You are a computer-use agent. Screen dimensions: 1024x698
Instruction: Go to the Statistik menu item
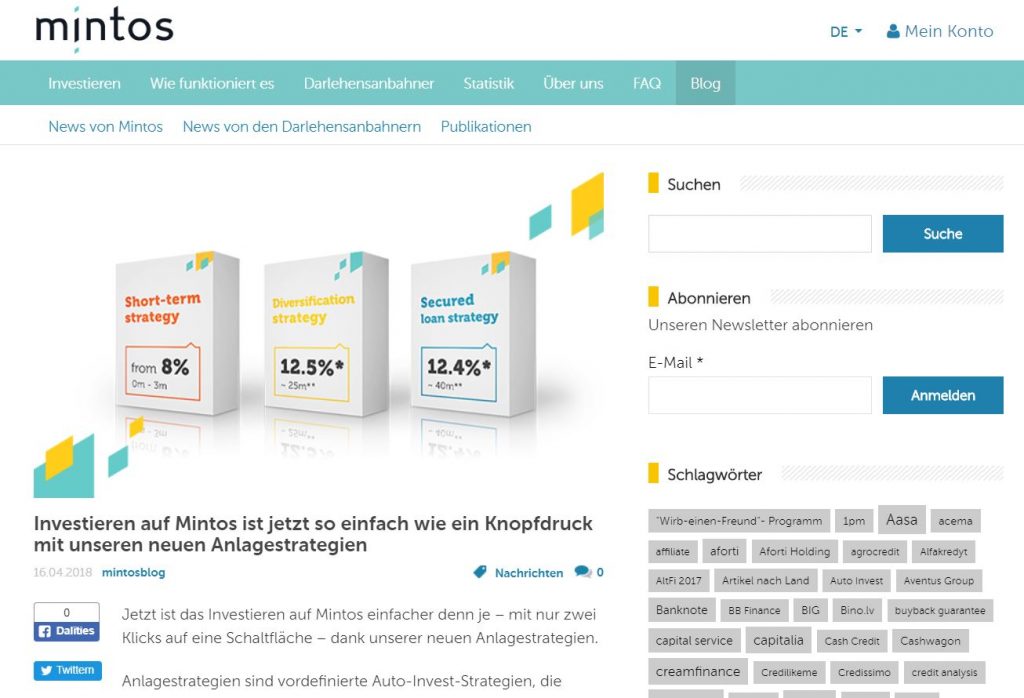[488, 83]
